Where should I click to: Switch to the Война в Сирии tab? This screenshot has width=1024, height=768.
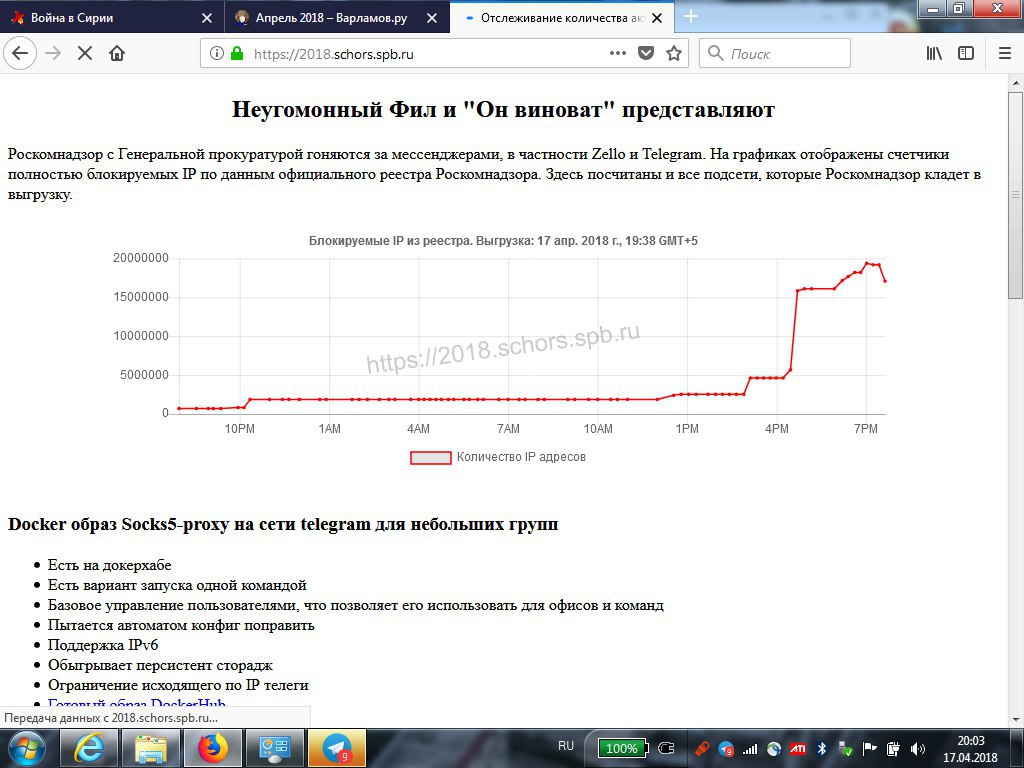112,18
